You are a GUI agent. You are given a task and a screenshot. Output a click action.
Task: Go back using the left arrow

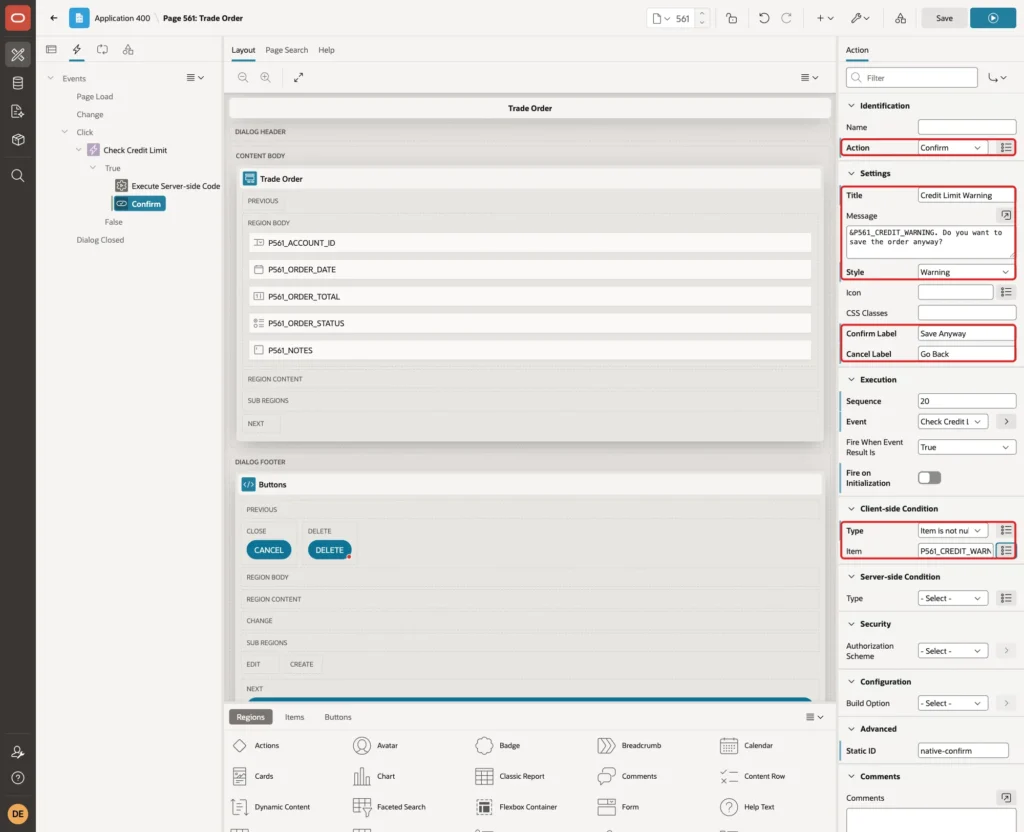pos(54,18)
